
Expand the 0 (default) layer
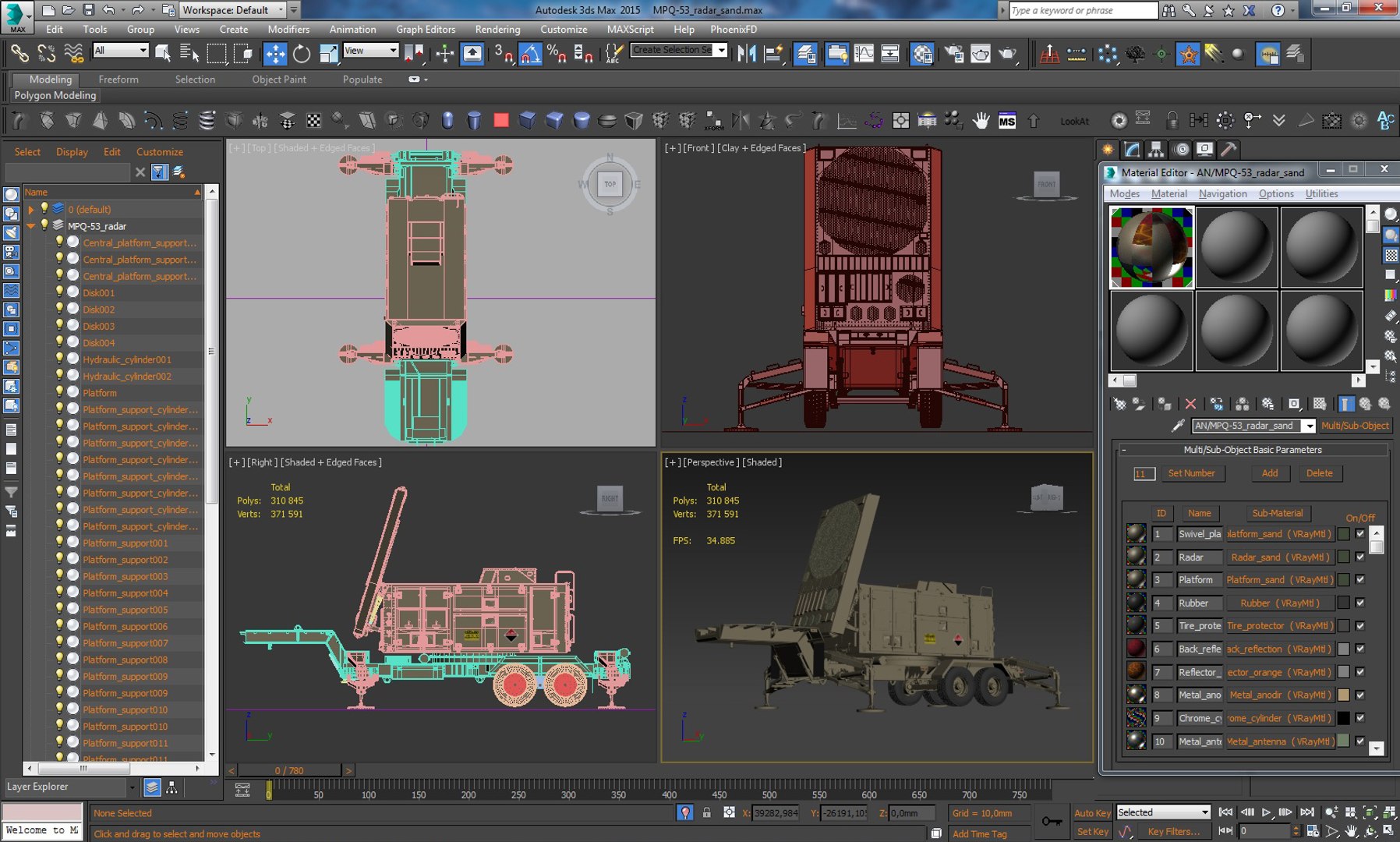point(30,209)
